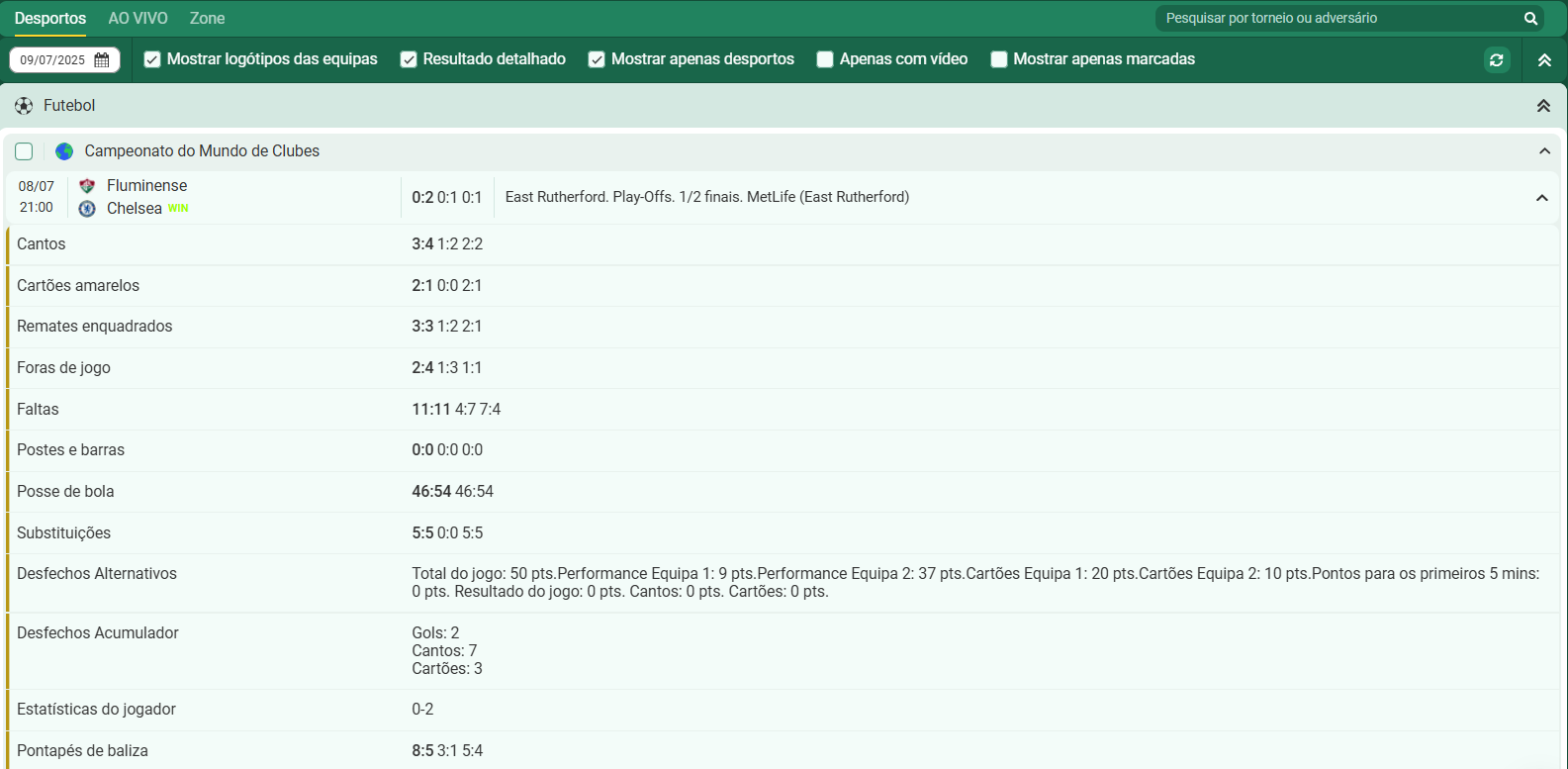Select the Remates enquadrados row label
1568x769 pixels.
(x=95, y=327)
